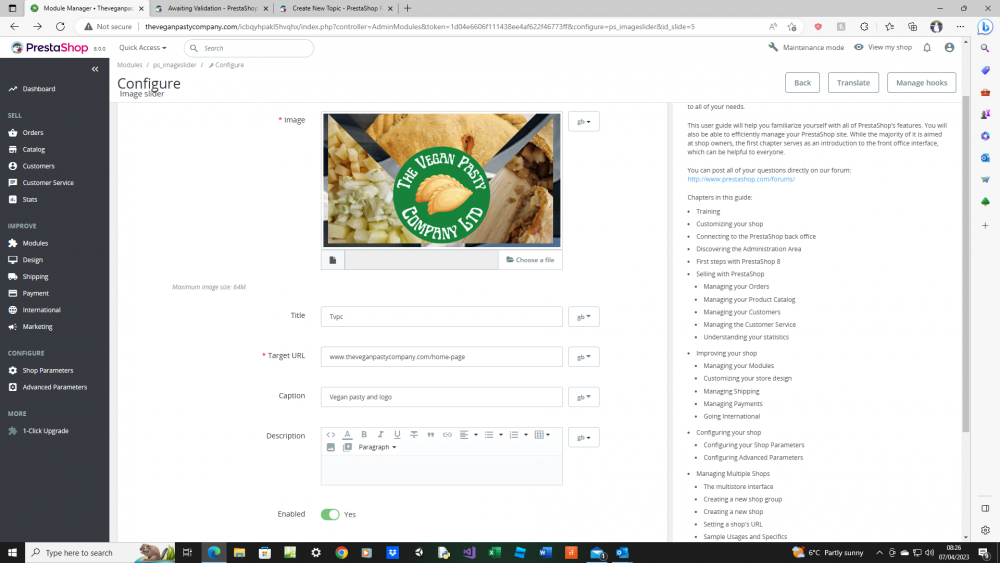Toggle underline in Description editor
The image size is (1000, 563).
point(397,435)
